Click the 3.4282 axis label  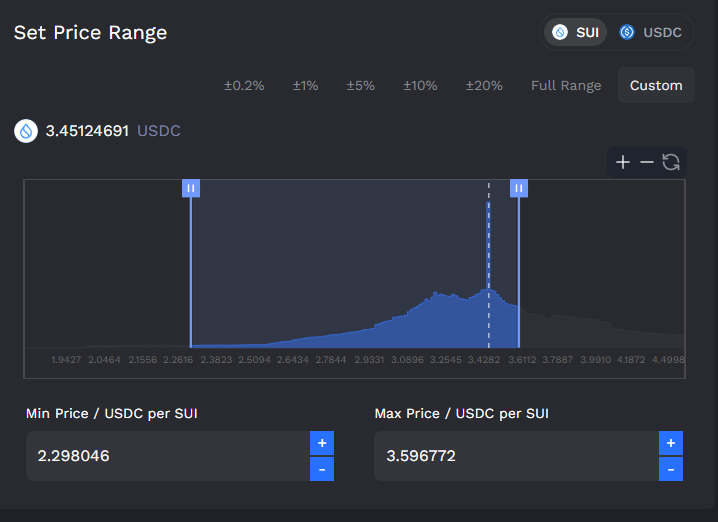[484, 360]
